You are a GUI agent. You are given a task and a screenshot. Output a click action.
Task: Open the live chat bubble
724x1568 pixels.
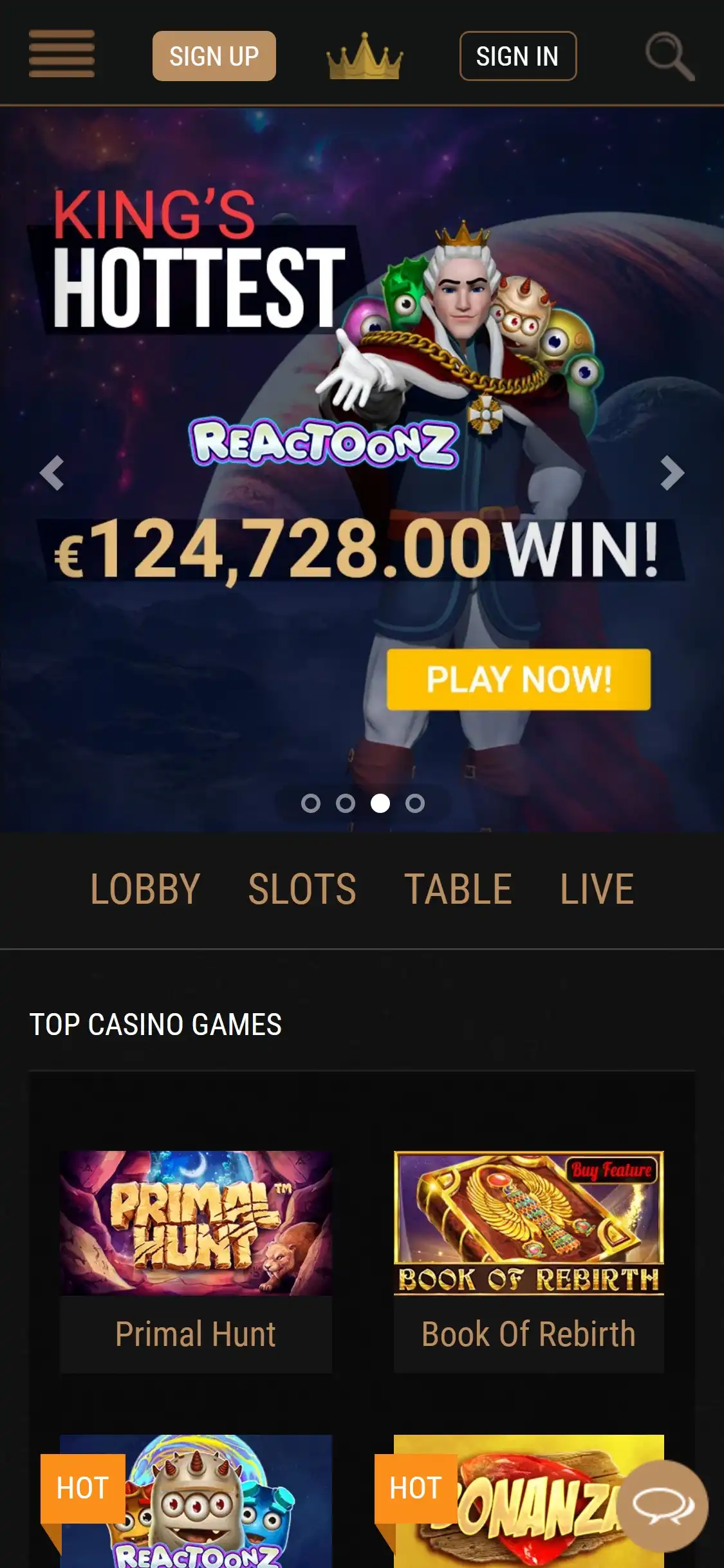(663, 1505)
